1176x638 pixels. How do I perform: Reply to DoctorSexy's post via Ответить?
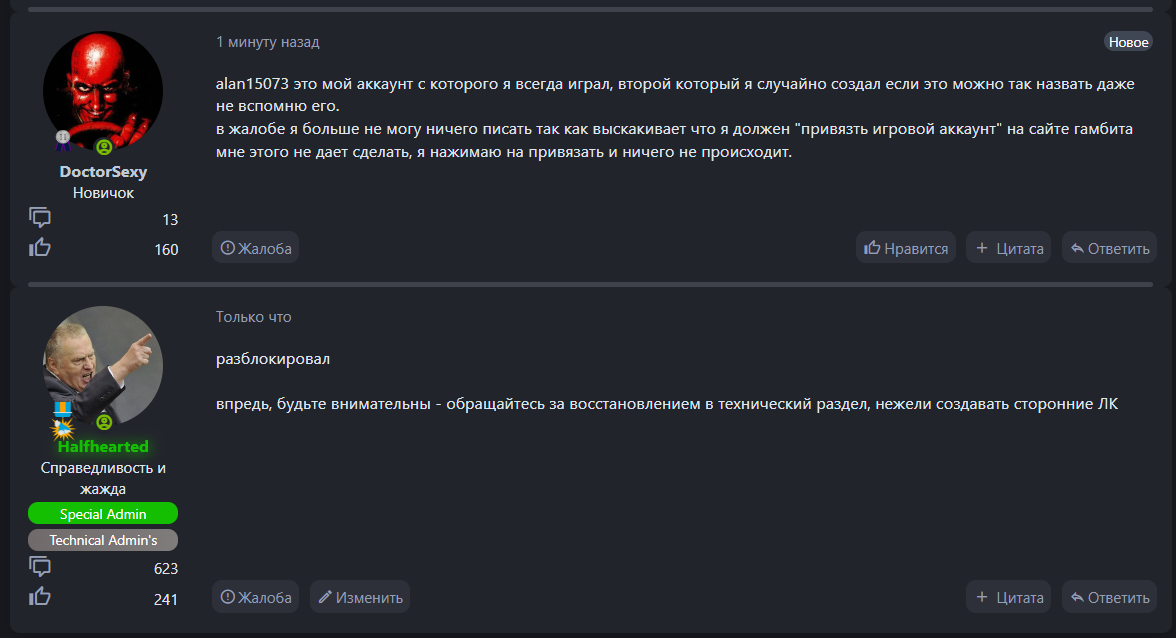(x=1109, y=248)
